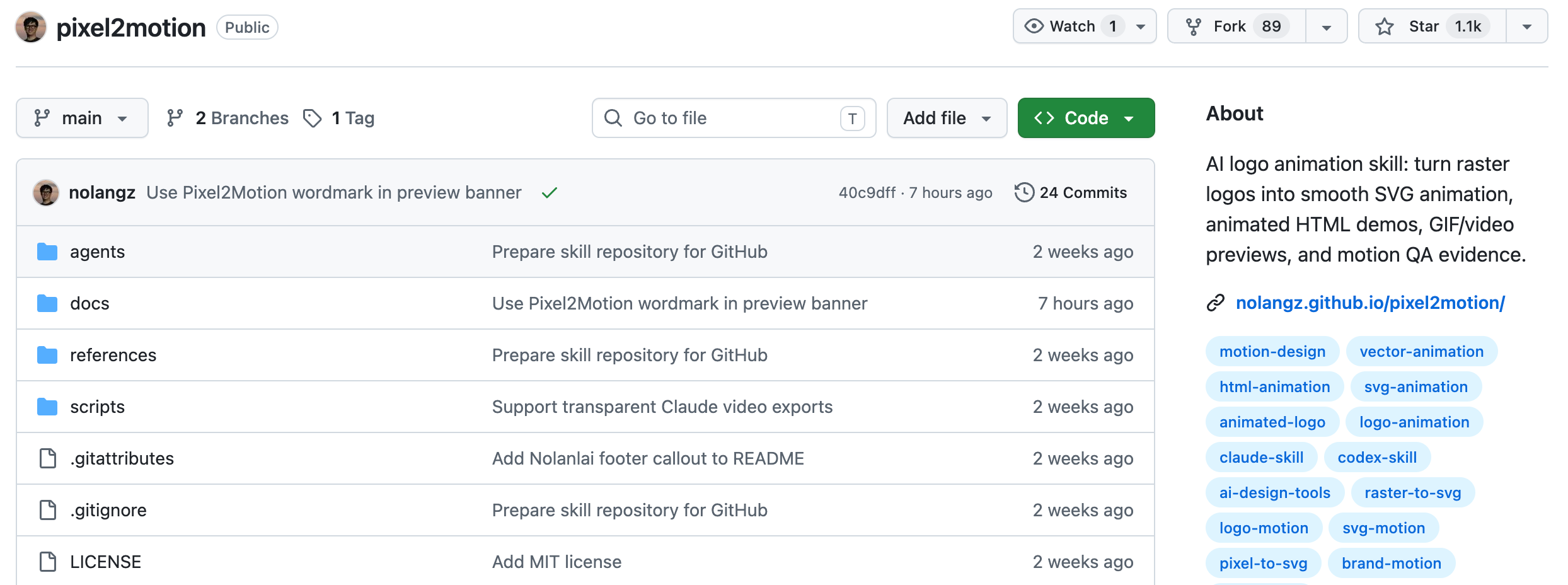Open the scripts directory
Screen dimensions: 1568x585
(97, 407)
